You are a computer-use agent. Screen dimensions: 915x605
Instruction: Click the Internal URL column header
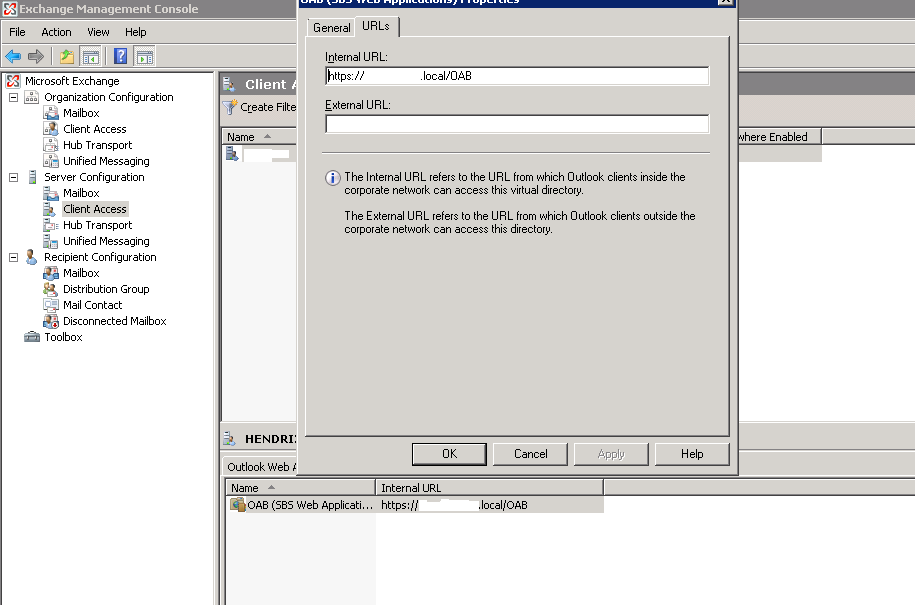pos(489,488)
